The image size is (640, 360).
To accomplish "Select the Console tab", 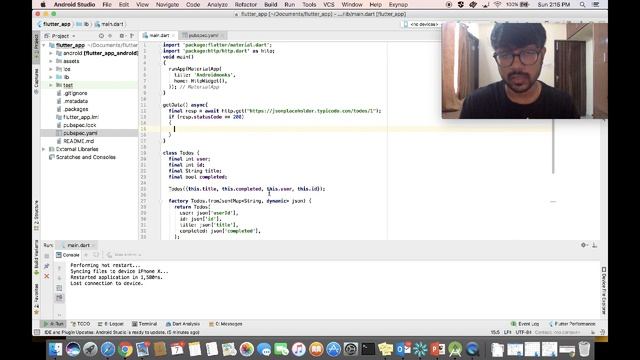I will (x=68, y=255).
